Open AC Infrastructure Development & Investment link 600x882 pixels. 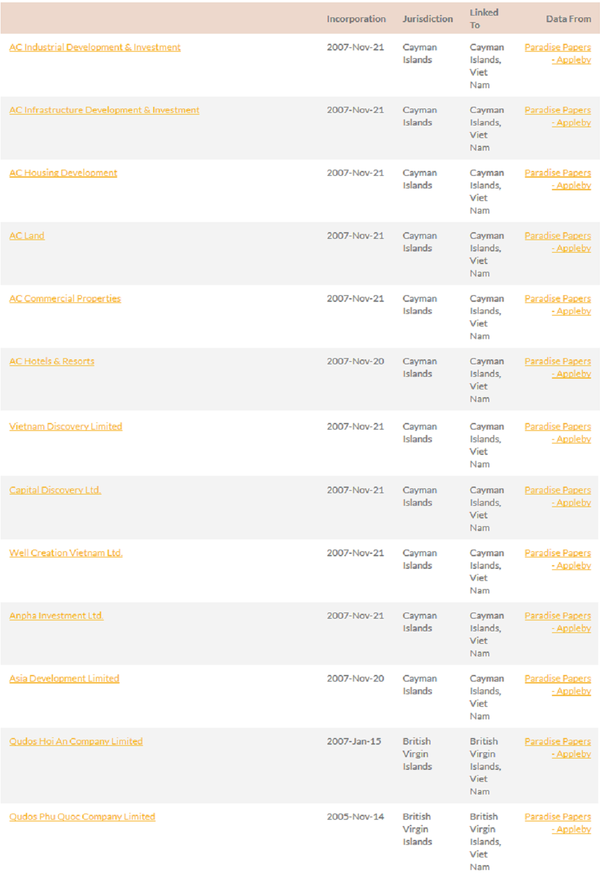(104, 110)
